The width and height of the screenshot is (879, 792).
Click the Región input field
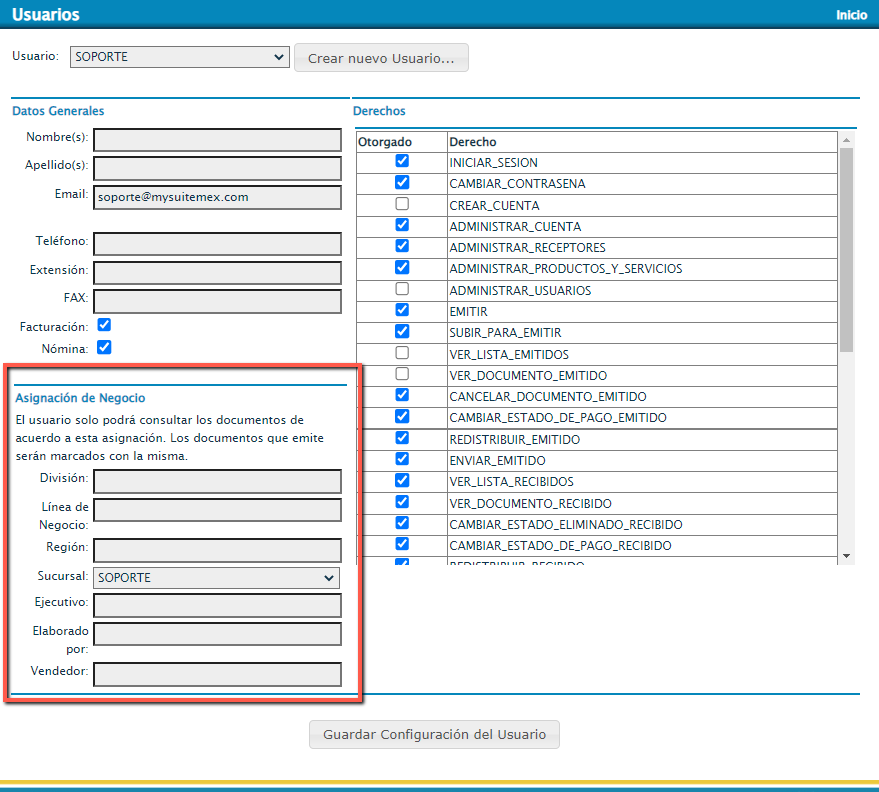[x=218, y=550]
